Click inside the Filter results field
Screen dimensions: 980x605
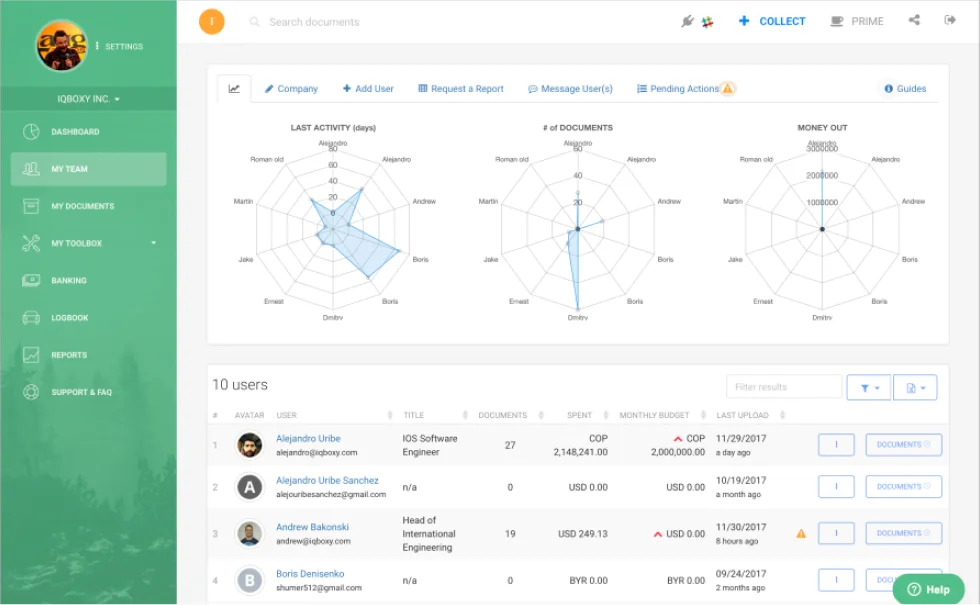click(x=785, y=387)
